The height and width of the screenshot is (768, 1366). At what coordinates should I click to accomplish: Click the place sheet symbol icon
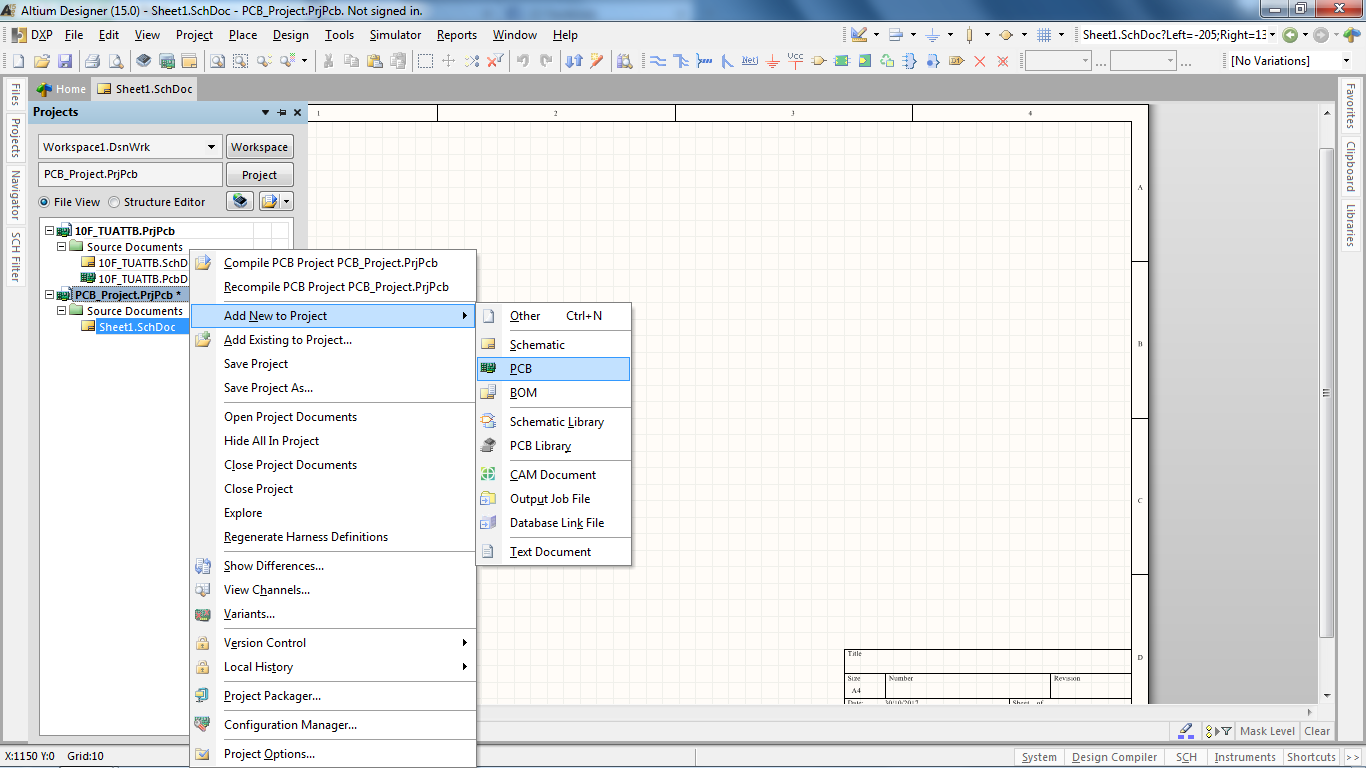click(842, 61)
